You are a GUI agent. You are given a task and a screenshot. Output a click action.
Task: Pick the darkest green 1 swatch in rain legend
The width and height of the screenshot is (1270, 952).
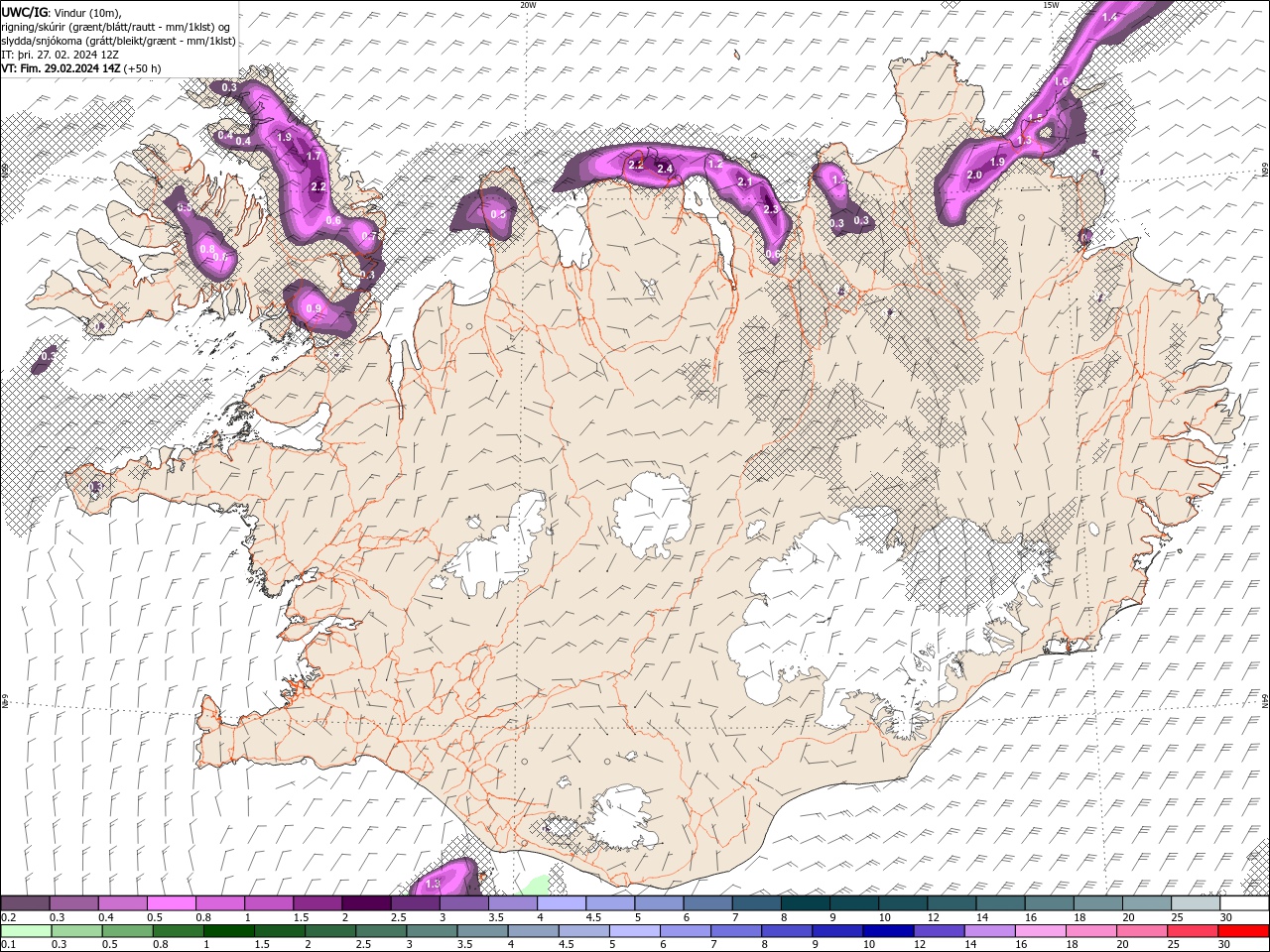click(229, 931)
